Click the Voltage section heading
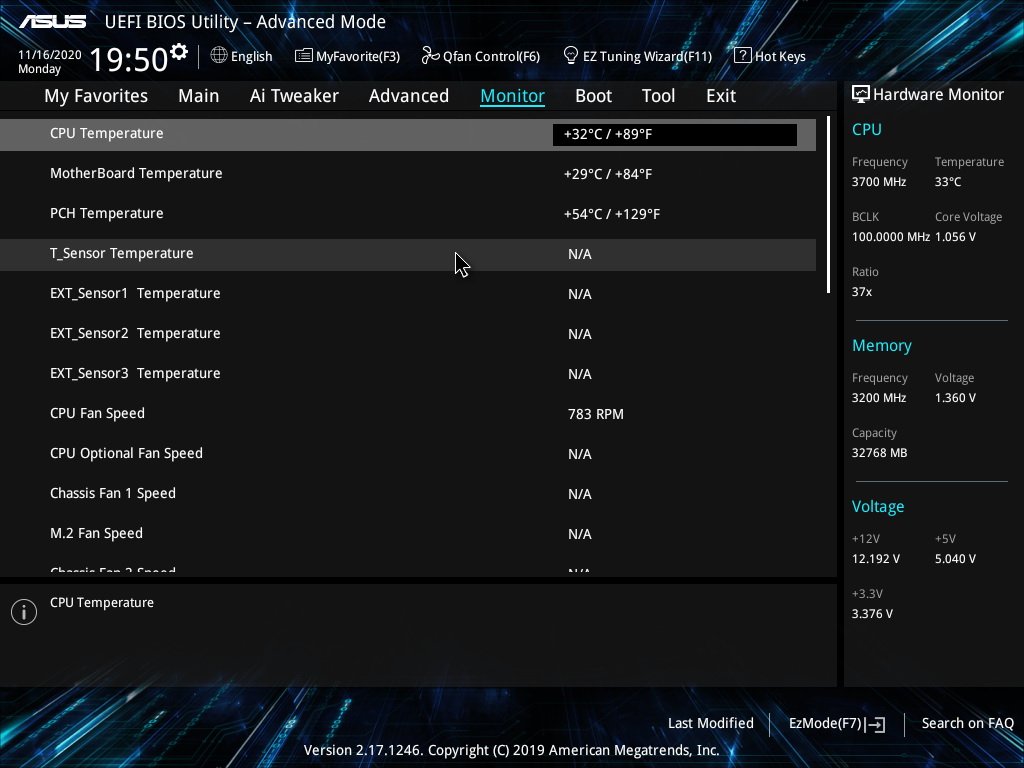The height and width of the screenshot is (768, 1024). (x=878, y=507)
